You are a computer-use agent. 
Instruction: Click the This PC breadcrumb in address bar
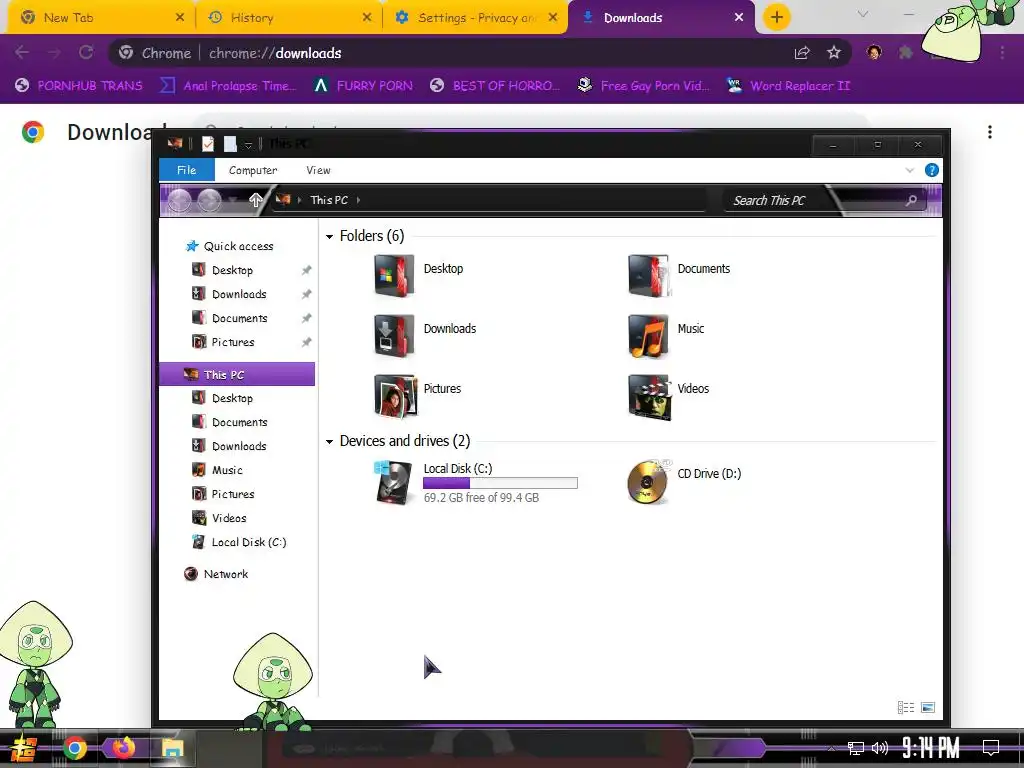(328, 200)
